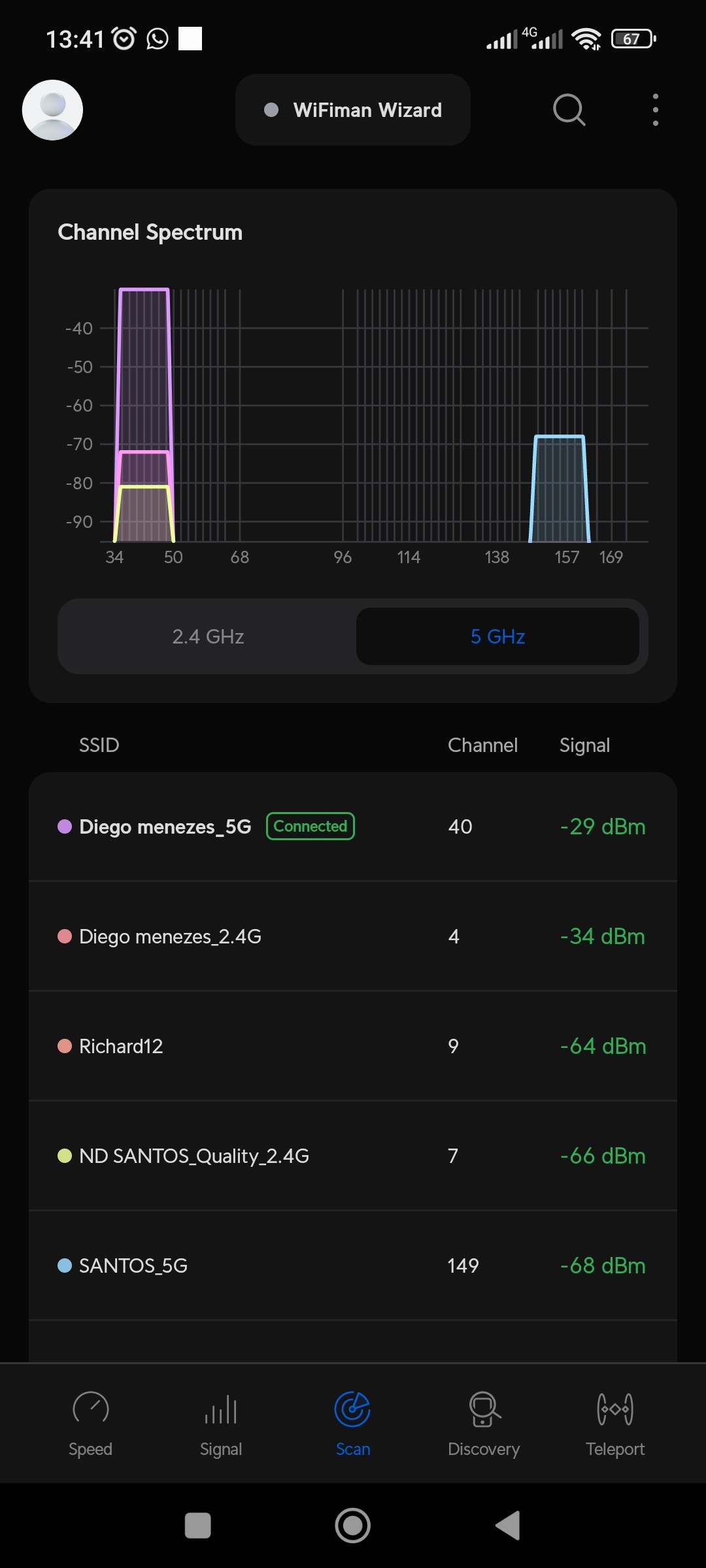Open the WiFiman Wizard selector
706x1568 pixels.
pos(353,110)
